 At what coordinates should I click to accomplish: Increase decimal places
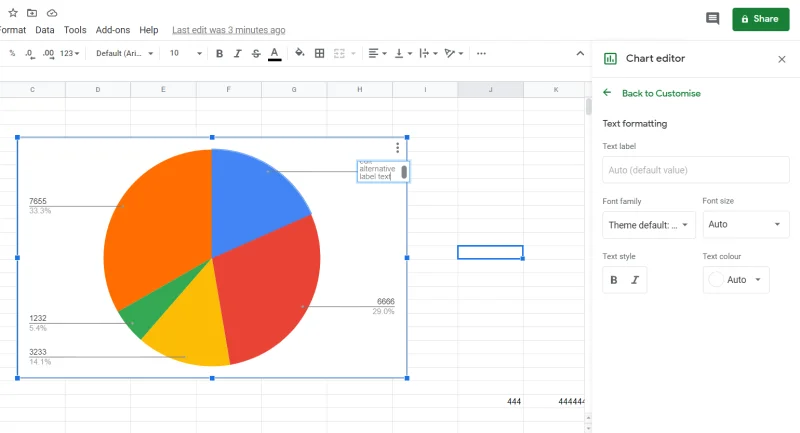[48, 53]
